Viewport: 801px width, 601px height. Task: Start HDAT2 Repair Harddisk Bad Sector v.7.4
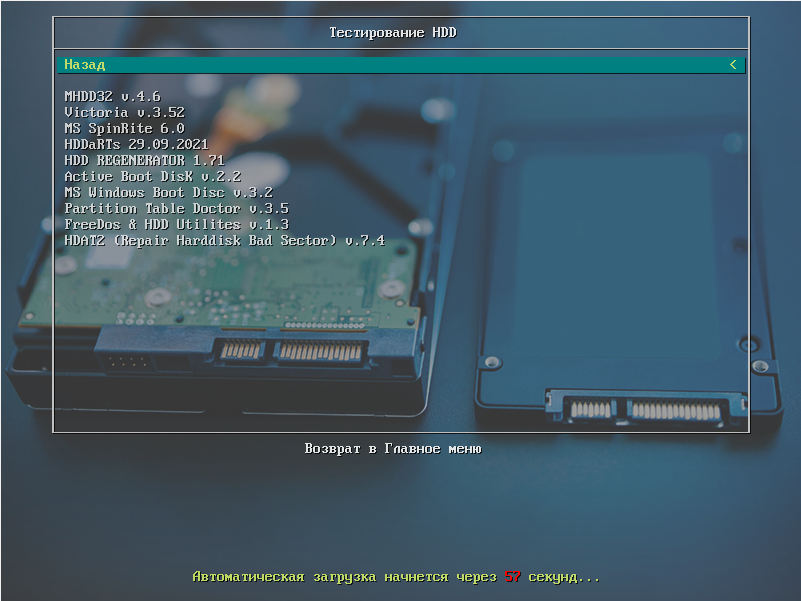point(224,240)
